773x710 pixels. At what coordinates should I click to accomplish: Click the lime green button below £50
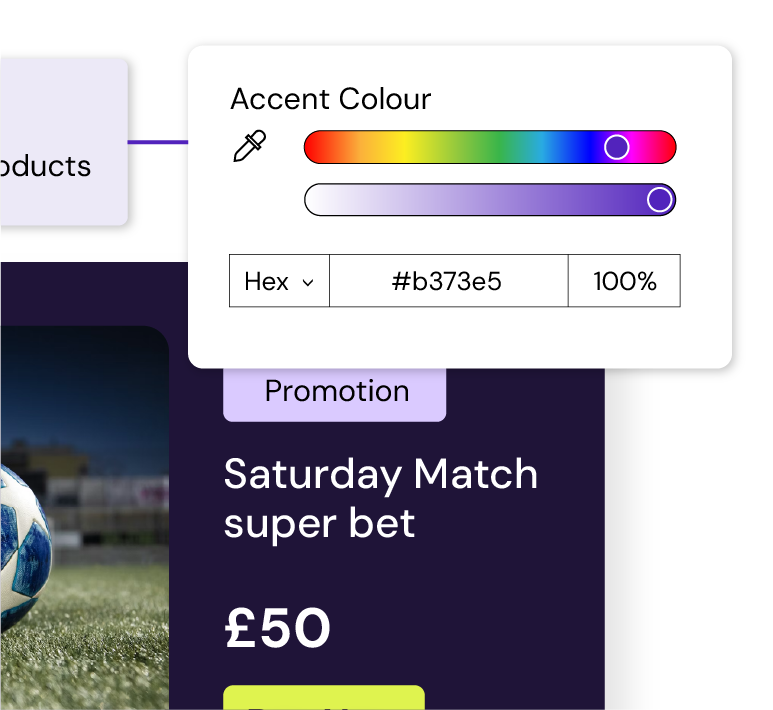pos(323,698)
